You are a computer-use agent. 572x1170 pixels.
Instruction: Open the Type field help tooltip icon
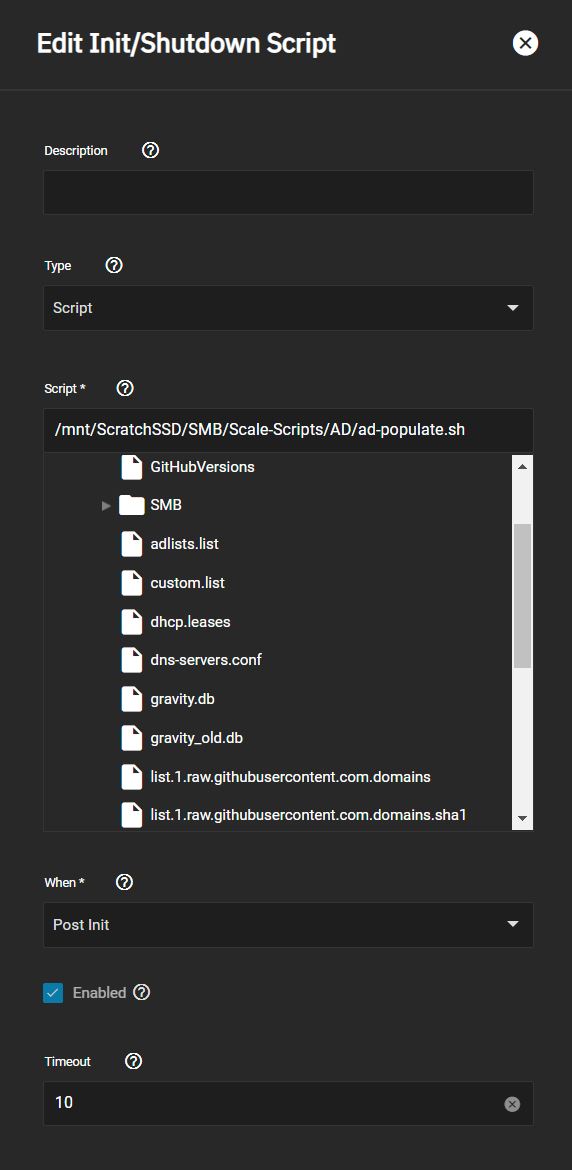click(114, 266)
